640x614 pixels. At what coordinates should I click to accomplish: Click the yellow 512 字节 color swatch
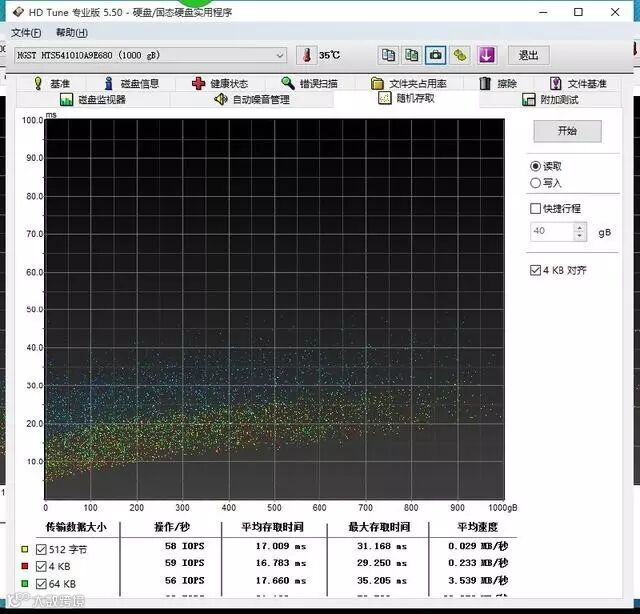25,549
